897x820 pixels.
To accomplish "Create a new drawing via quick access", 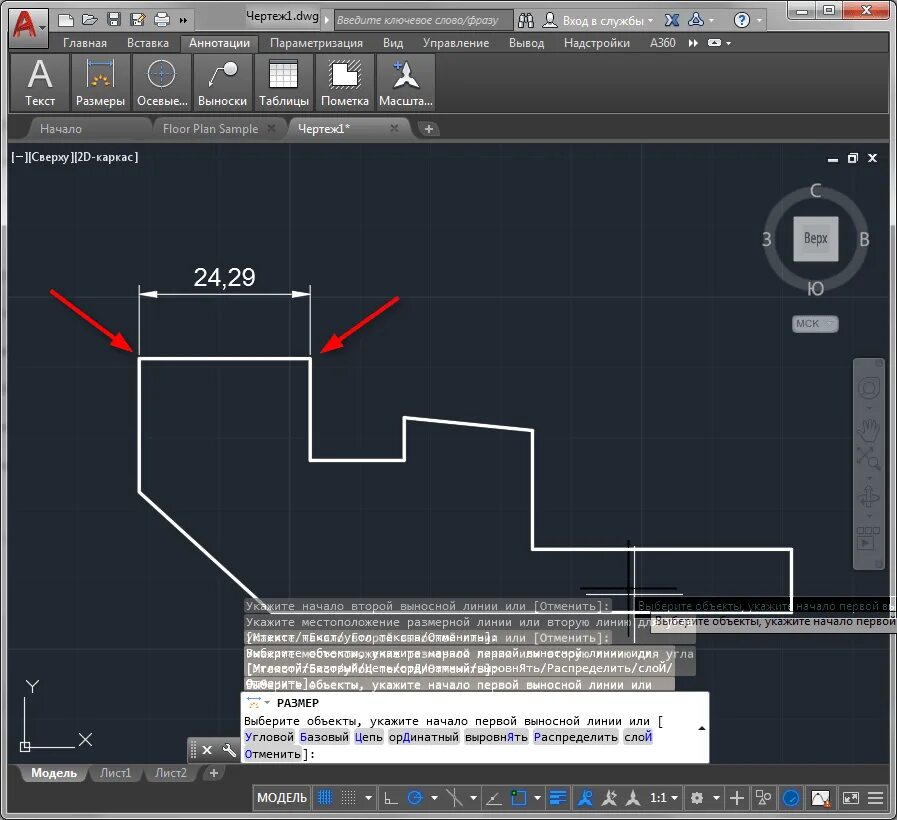I will [66, 21].
